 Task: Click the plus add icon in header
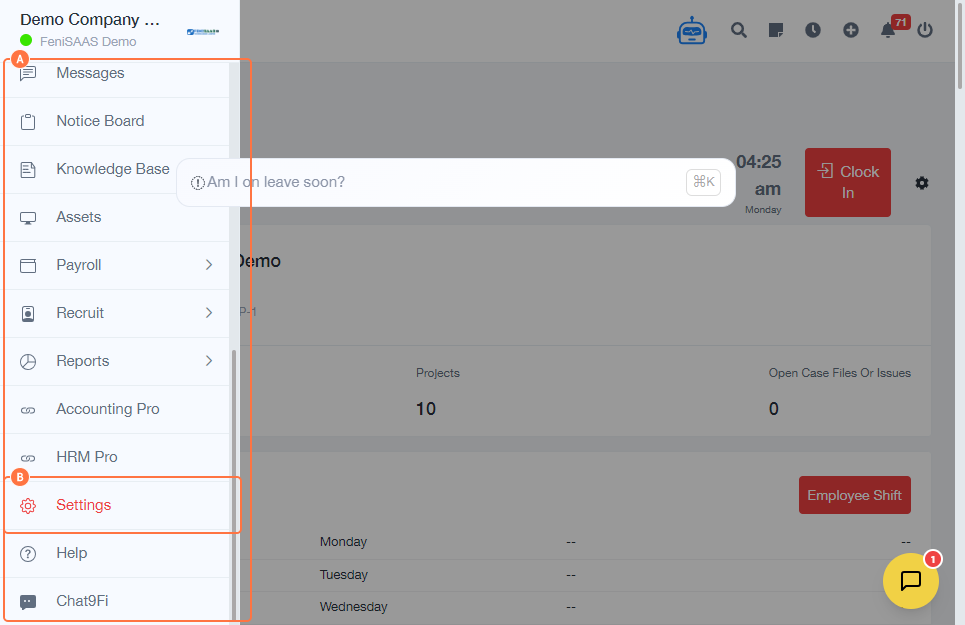click(x=851, y=30)
